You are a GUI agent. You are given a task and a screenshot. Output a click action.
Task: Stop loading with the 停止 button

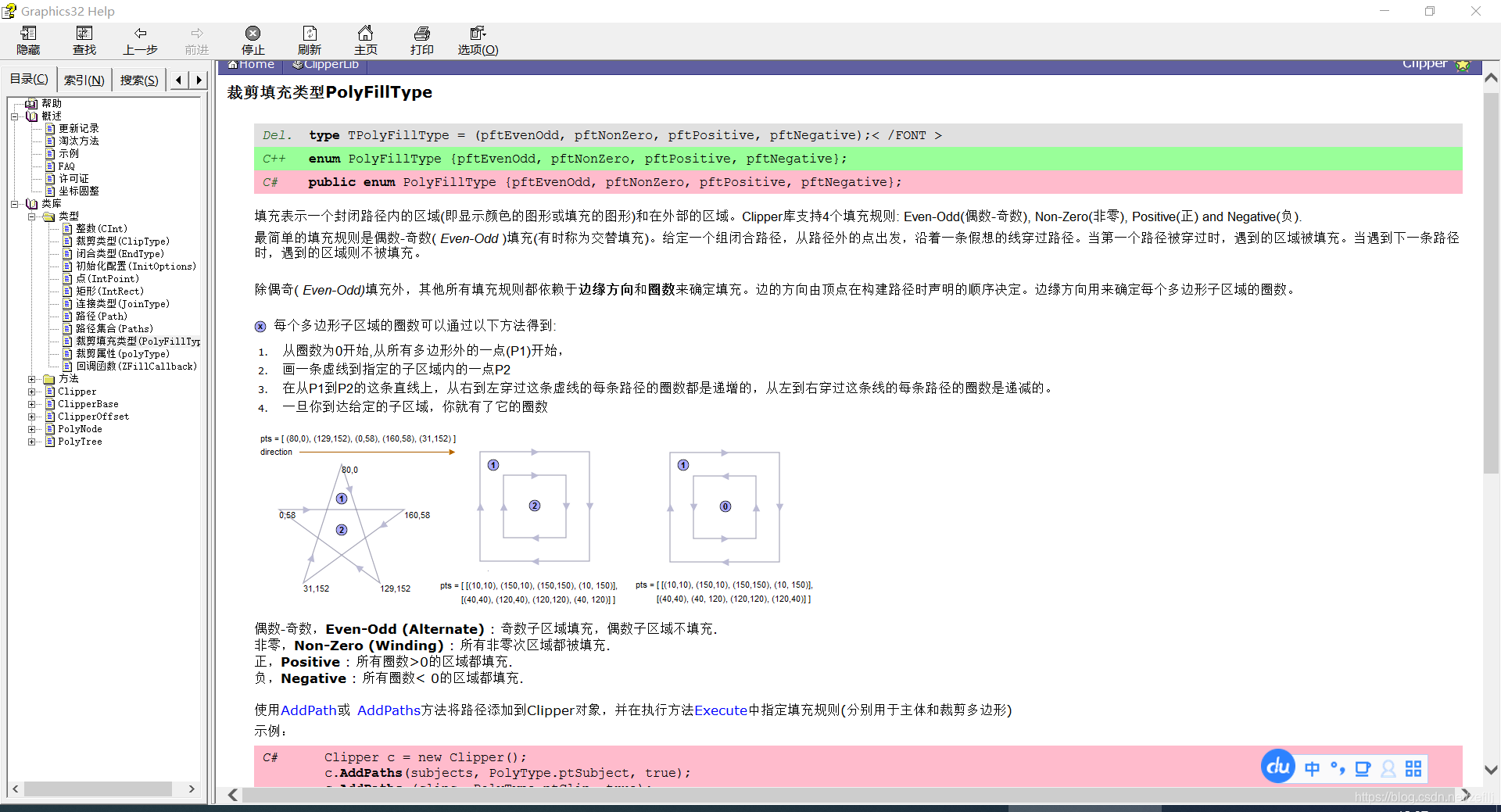[253, 41]
